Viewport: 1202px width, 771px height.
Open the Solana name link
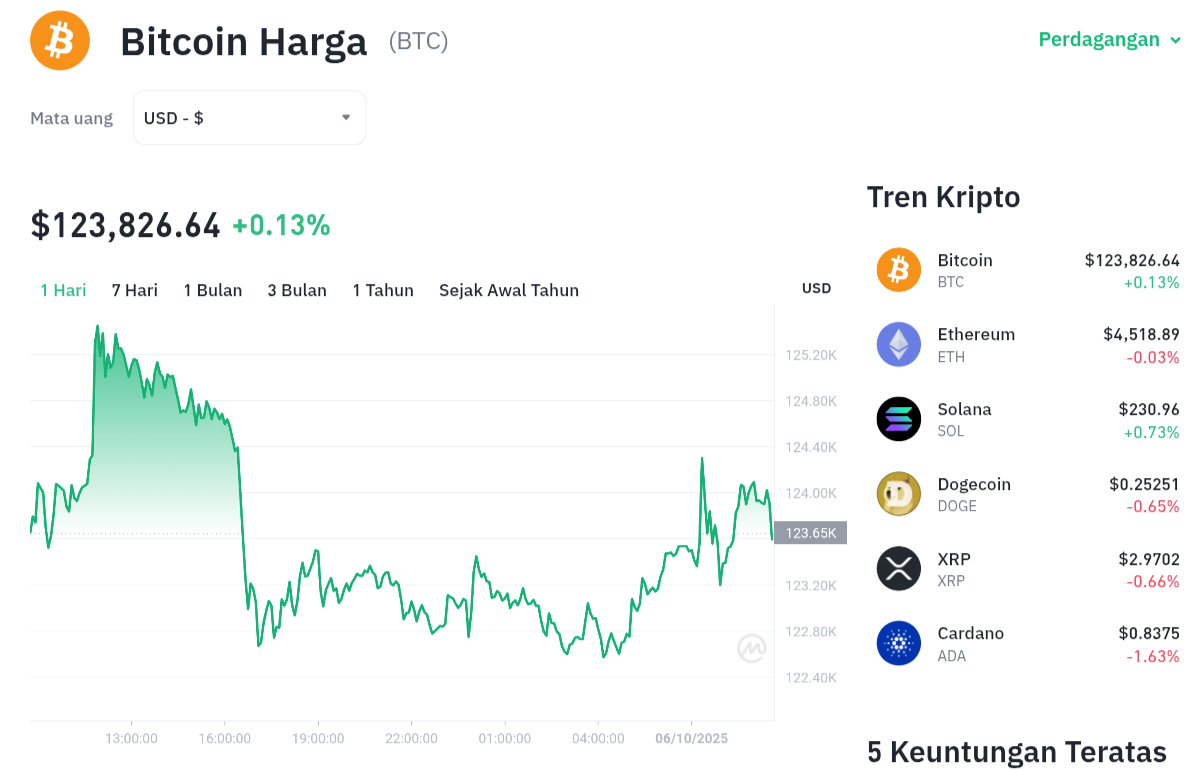tap(964, 409)
